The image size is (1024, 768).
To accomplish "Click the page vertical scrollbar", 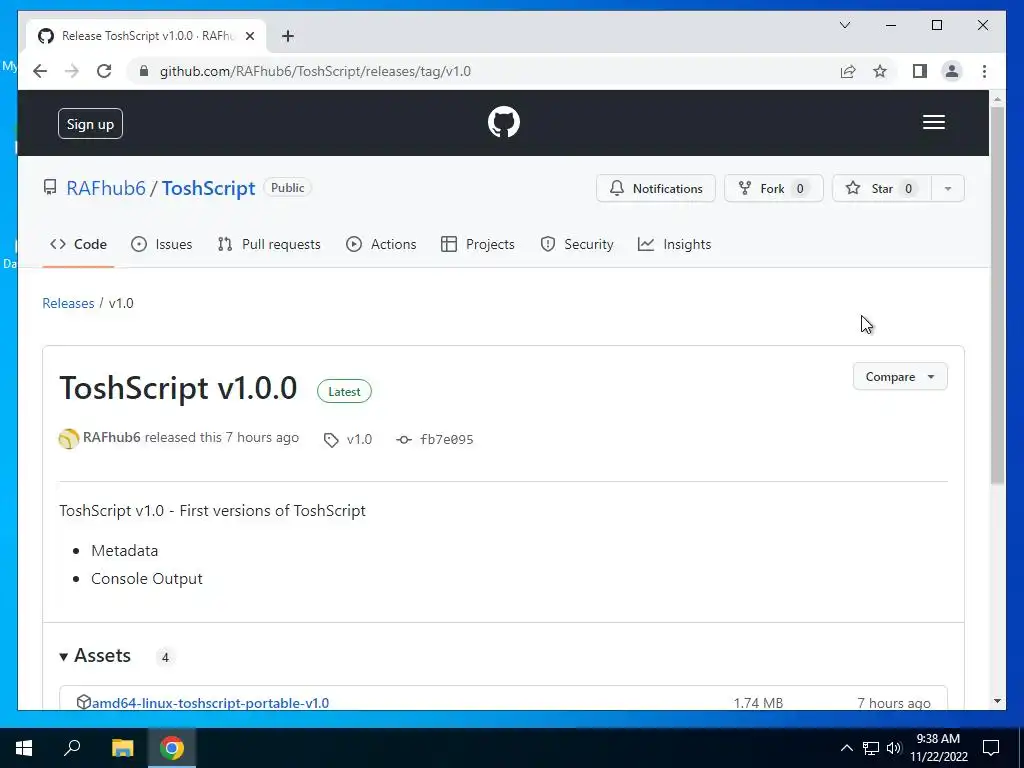I will pyautogui.click(x=997, y=295).
